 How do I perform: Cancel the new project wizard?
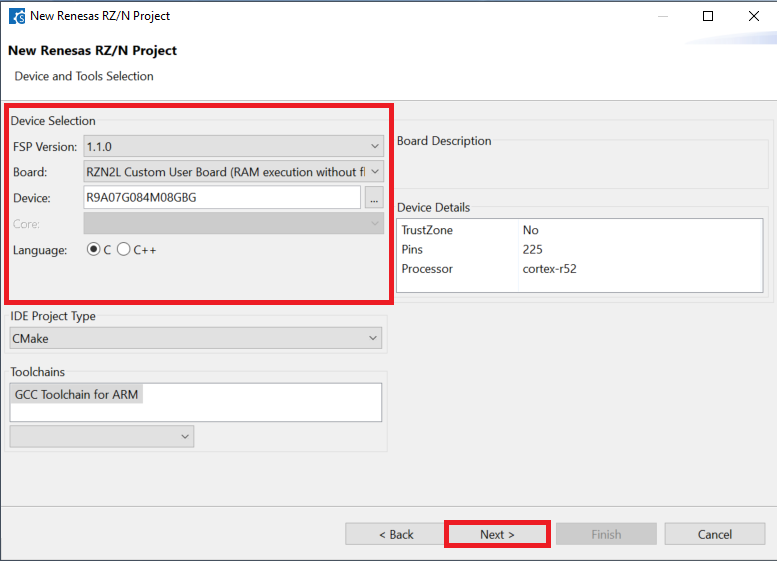715,534
